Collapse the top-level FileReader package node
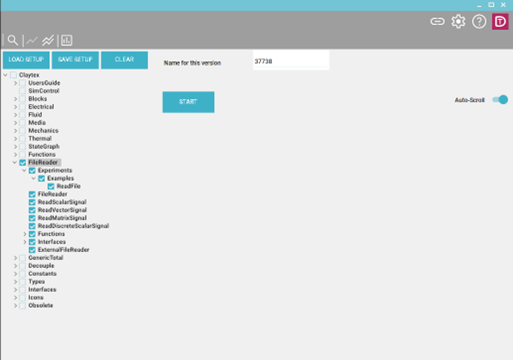The height and width of the screenshot is (360, 513). [x=15, y=163]
